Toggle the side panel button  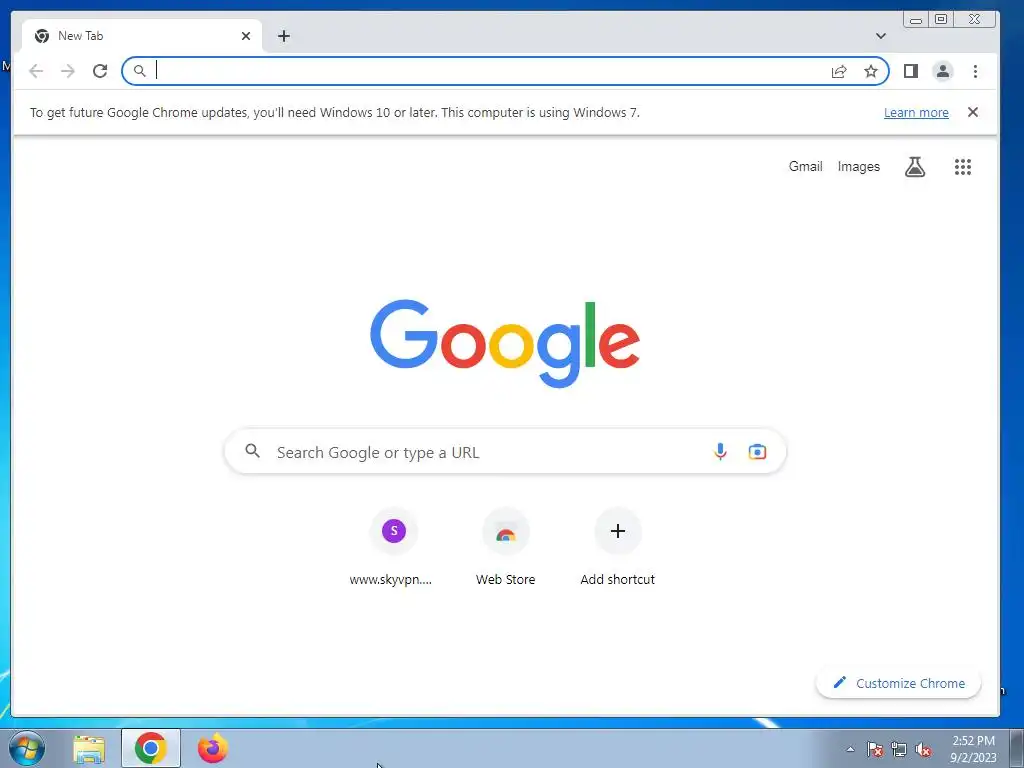pyautogui.click(x=911, y=71)
